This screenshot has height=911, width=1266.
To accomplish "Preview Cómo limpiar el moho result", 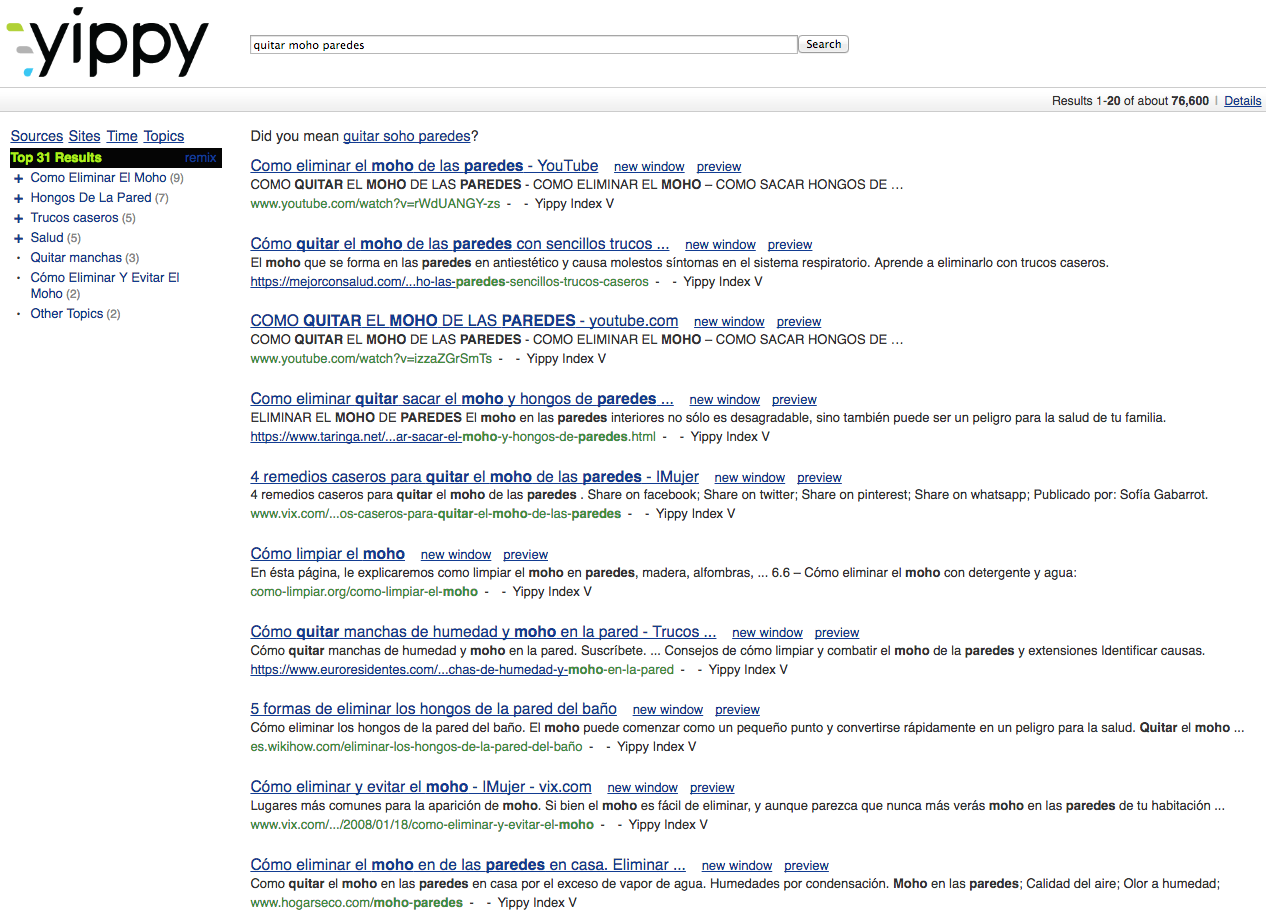I will click(526, 555).
